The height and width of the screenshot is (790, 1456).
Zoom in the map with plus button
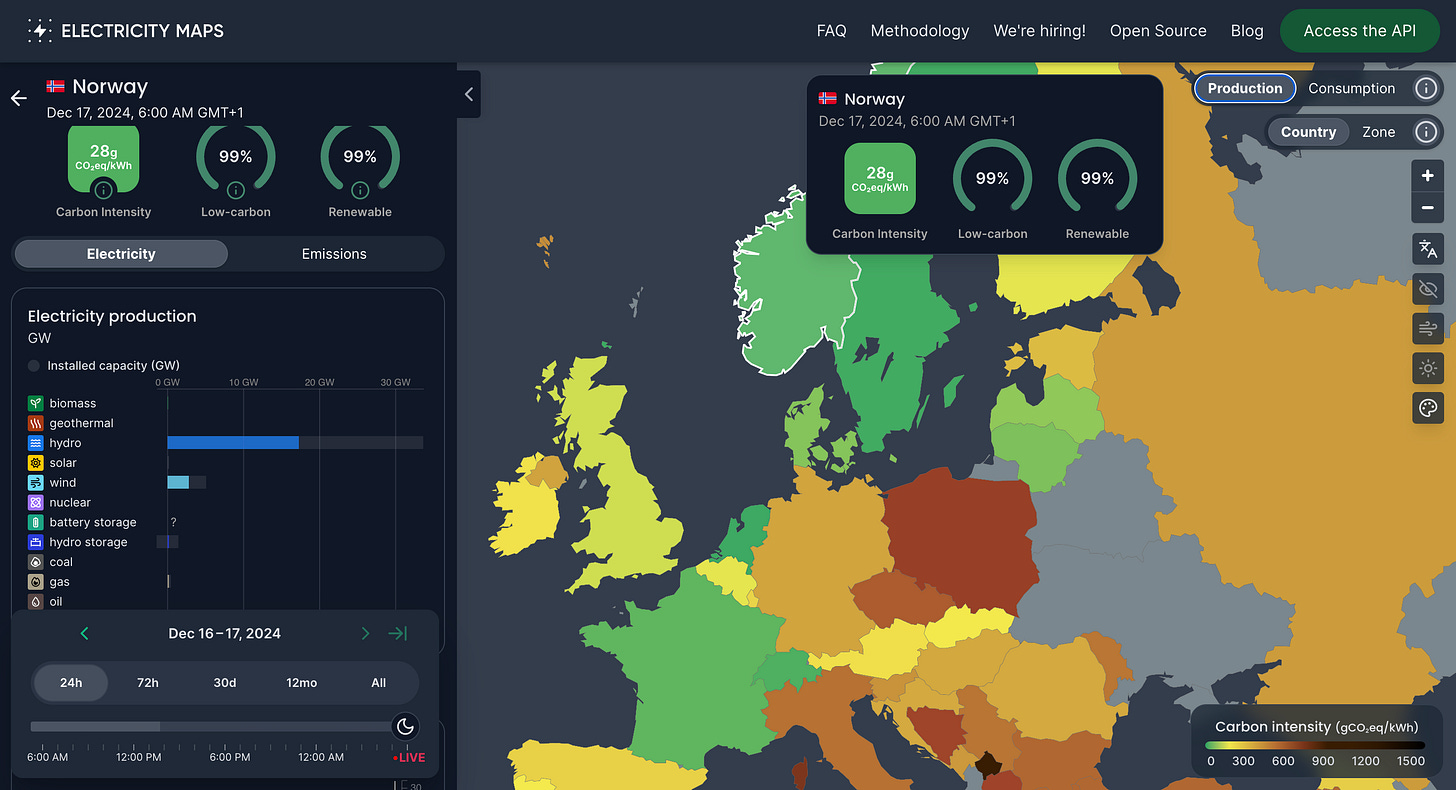(1428, 176)
